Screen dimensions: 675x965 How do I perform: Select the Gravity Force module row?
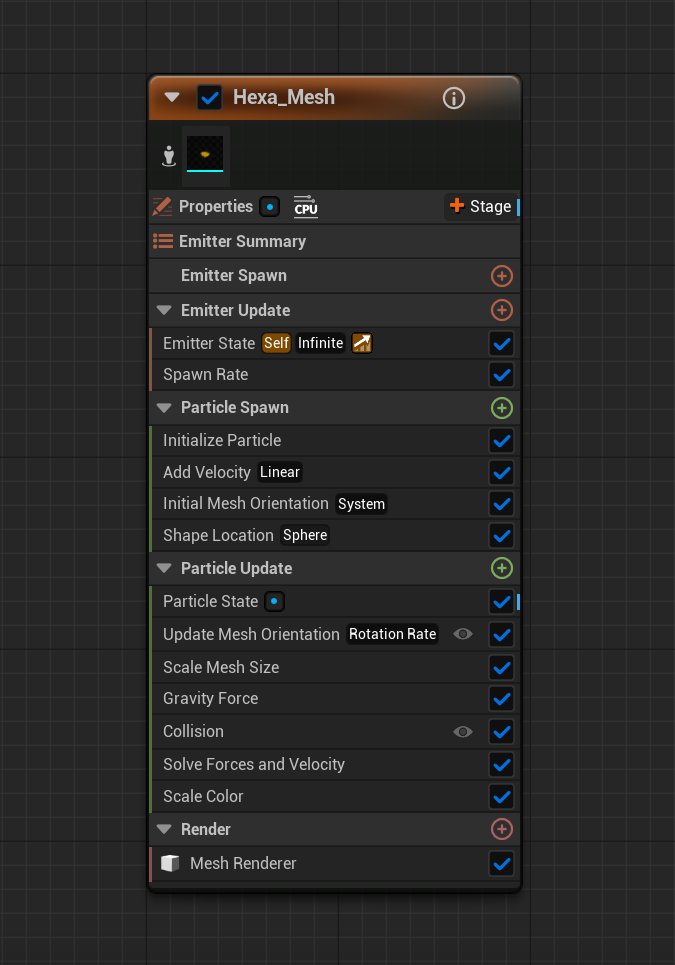[x=335, y=699]
